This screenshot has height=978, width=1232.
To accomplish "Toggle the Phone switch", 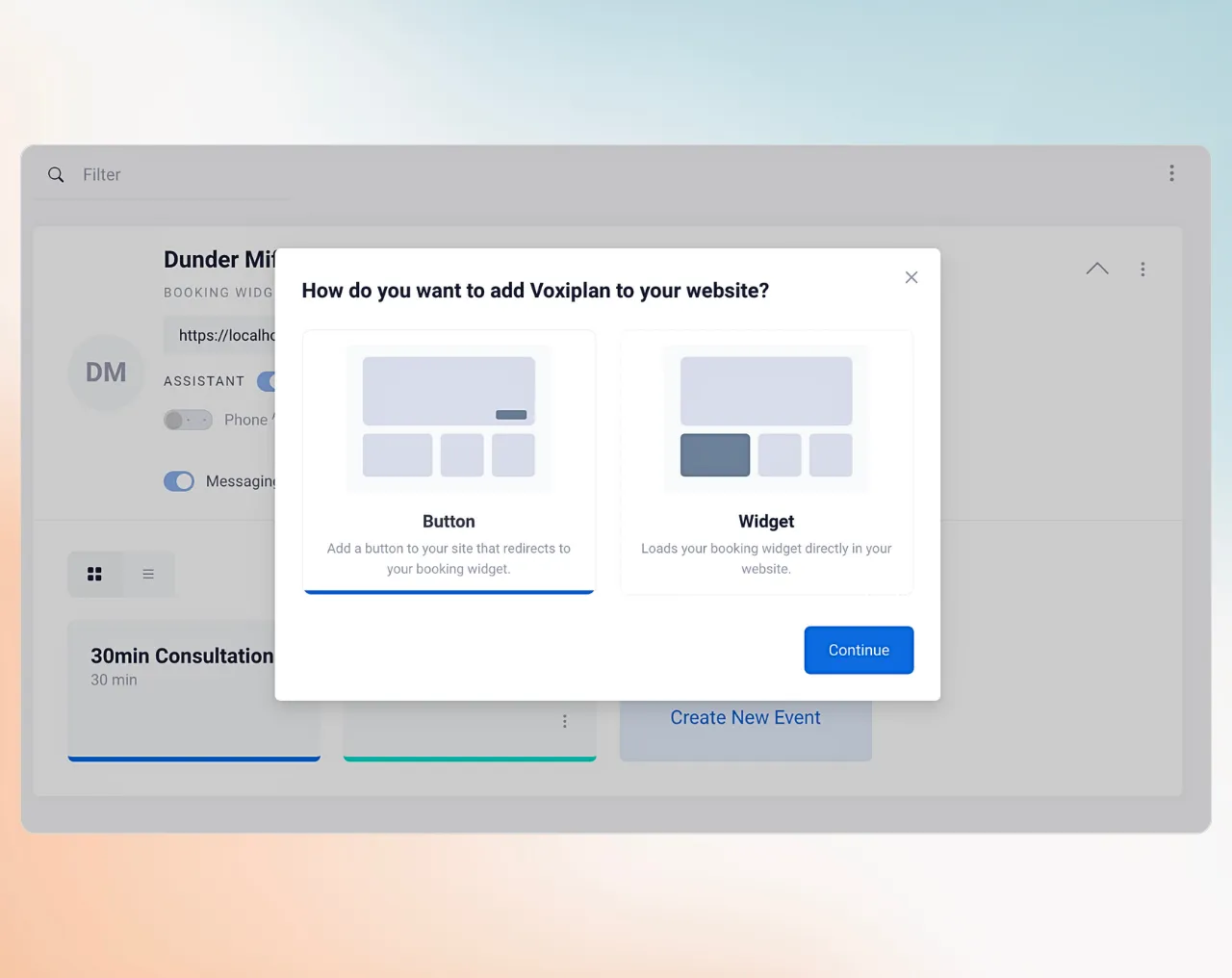I will click(x=188, y=420).
